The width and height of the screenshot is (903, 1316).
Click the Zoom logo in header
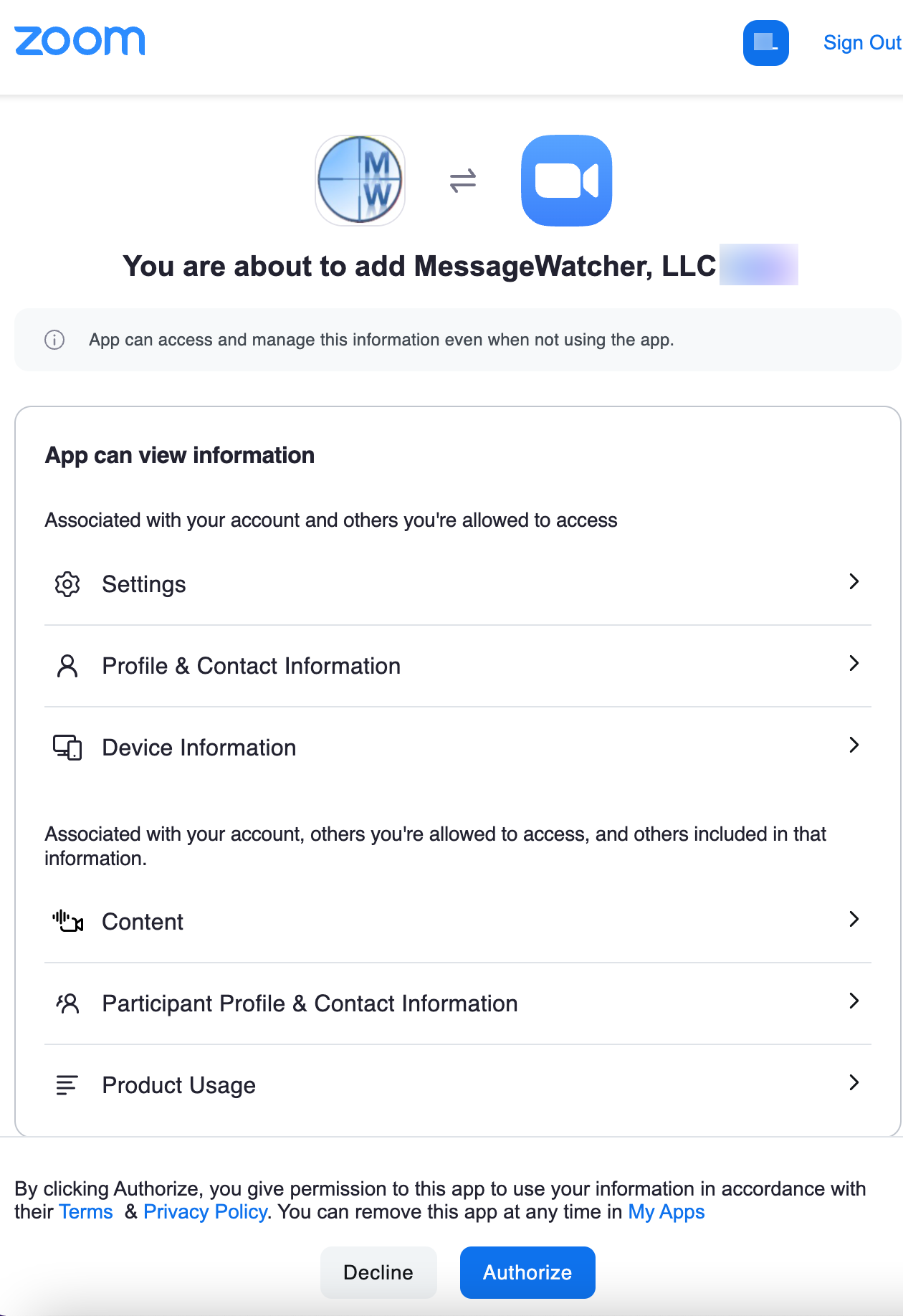click(80, 41)
